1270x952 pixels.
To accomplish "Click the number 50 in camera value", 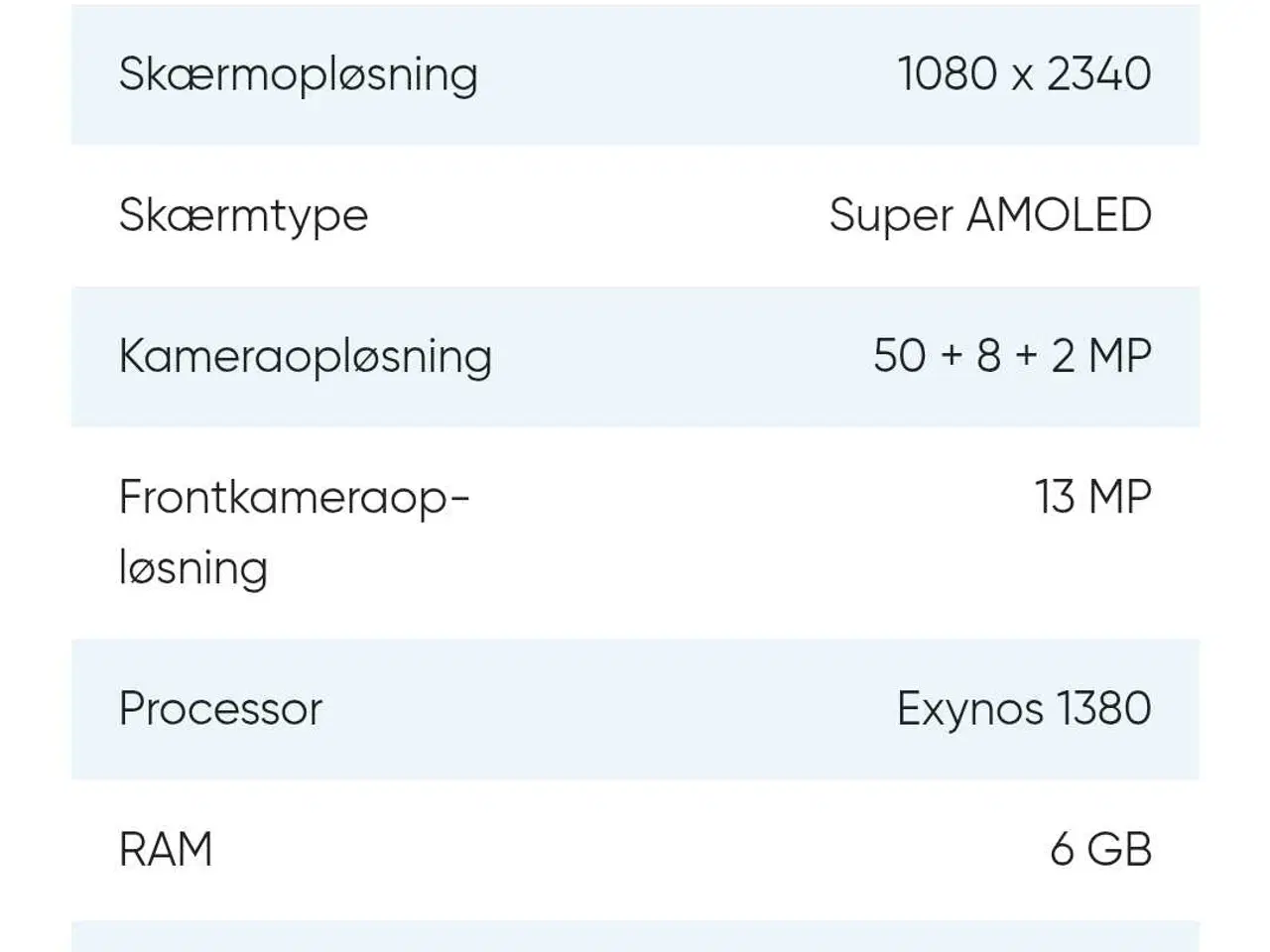I will (x=899, y=357).
